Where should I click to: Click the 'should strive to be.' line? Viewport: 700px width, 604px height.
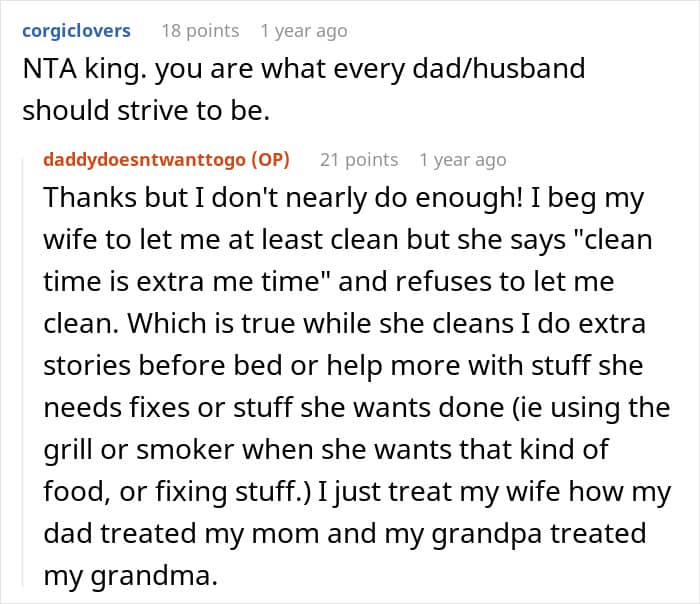click(x=146, y=110)
